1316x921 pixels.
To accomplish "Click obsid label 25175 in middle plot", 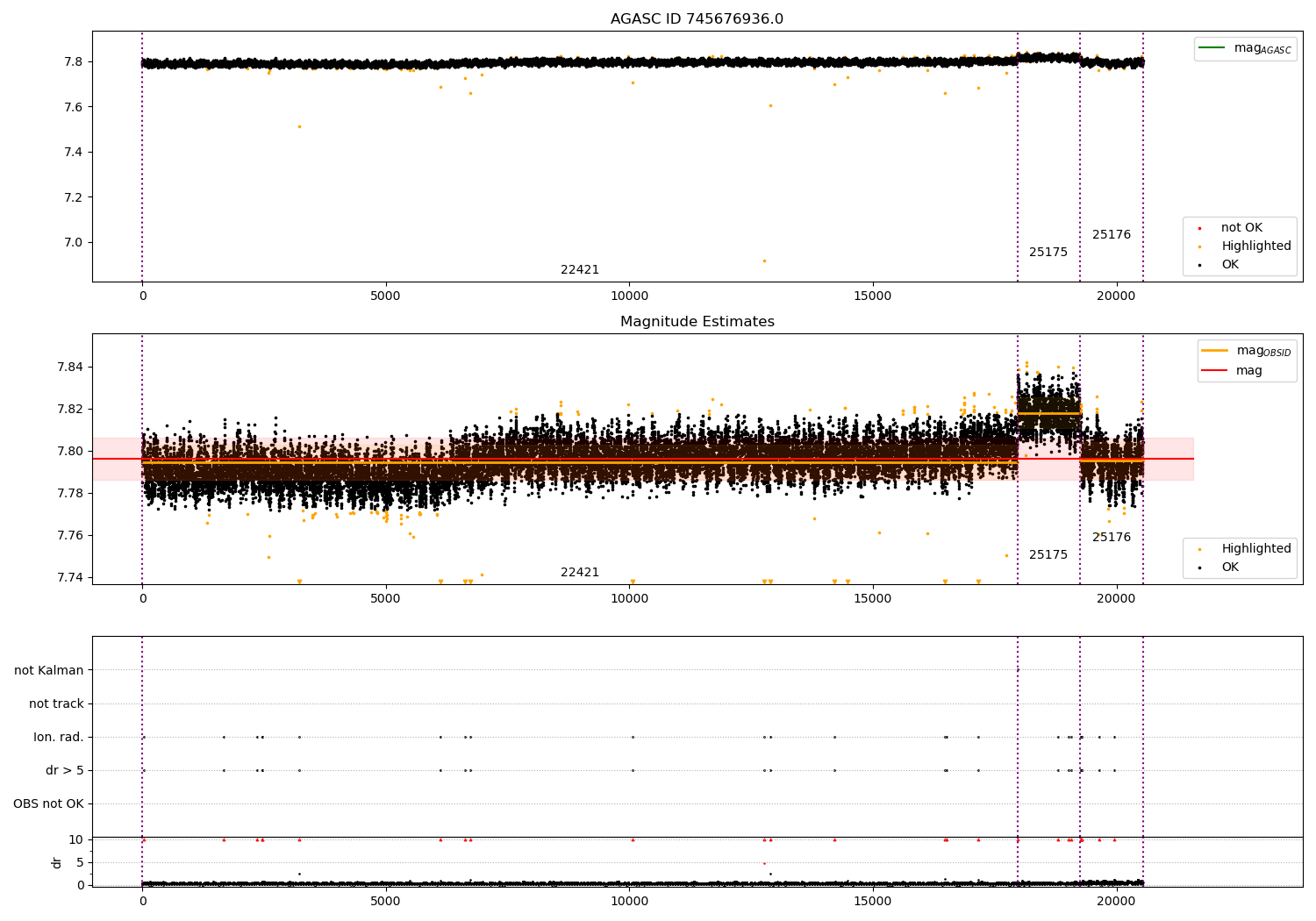I will 1048,555.
